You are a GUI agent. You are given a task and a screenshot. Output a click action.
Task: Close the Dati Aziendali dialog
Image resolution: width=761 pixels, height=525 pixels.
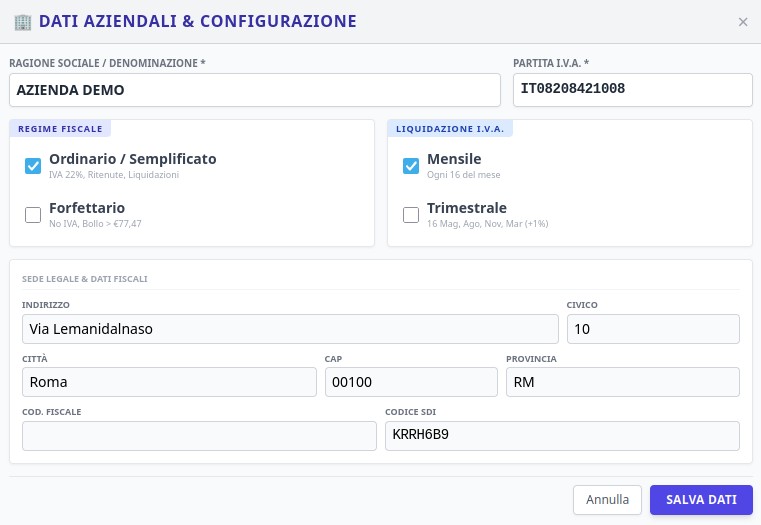743,22
